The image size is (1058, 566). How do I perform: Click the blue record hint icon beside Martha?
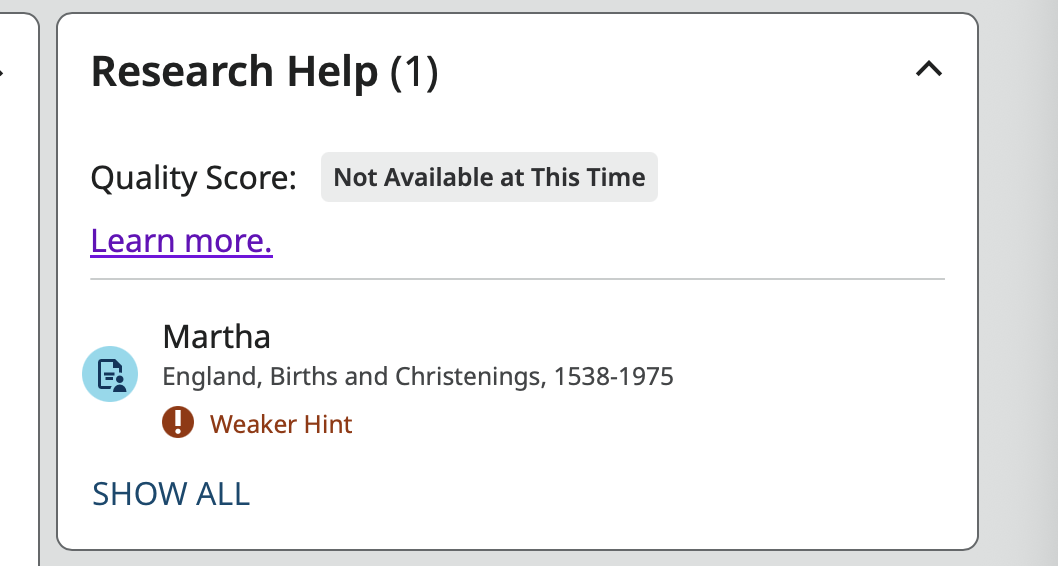pos(110,374)
